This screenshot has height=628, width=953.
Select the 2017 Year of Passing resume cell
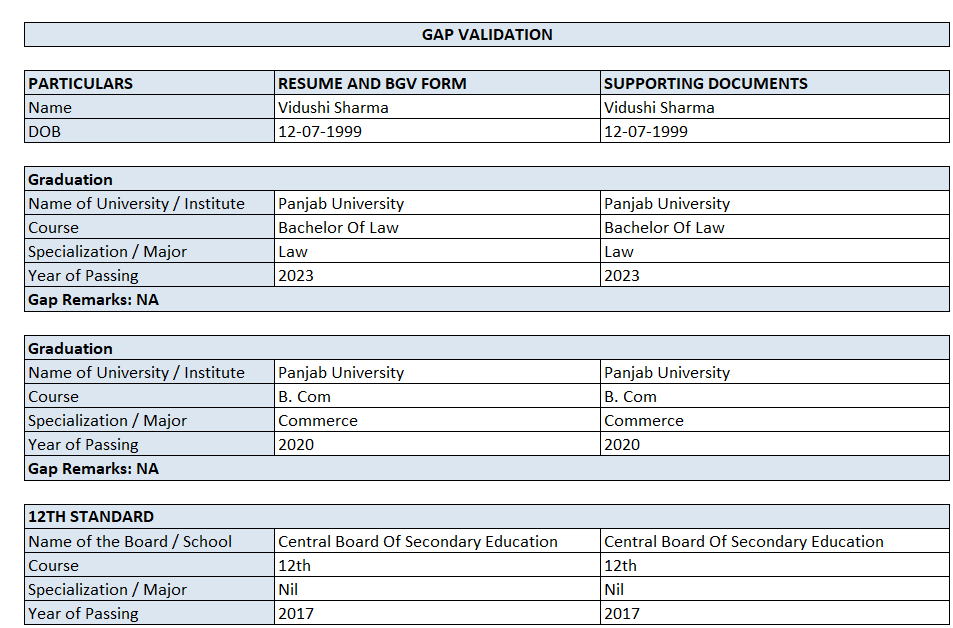(437, 613)
